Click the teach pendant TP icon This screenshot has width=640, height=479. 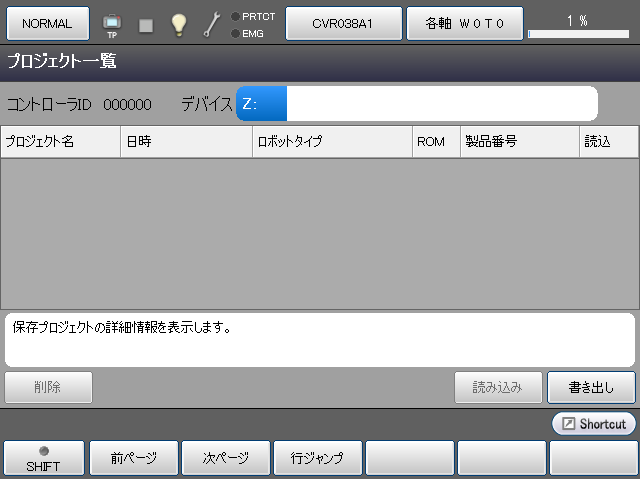pyautogui.click(x=111, y=24)
